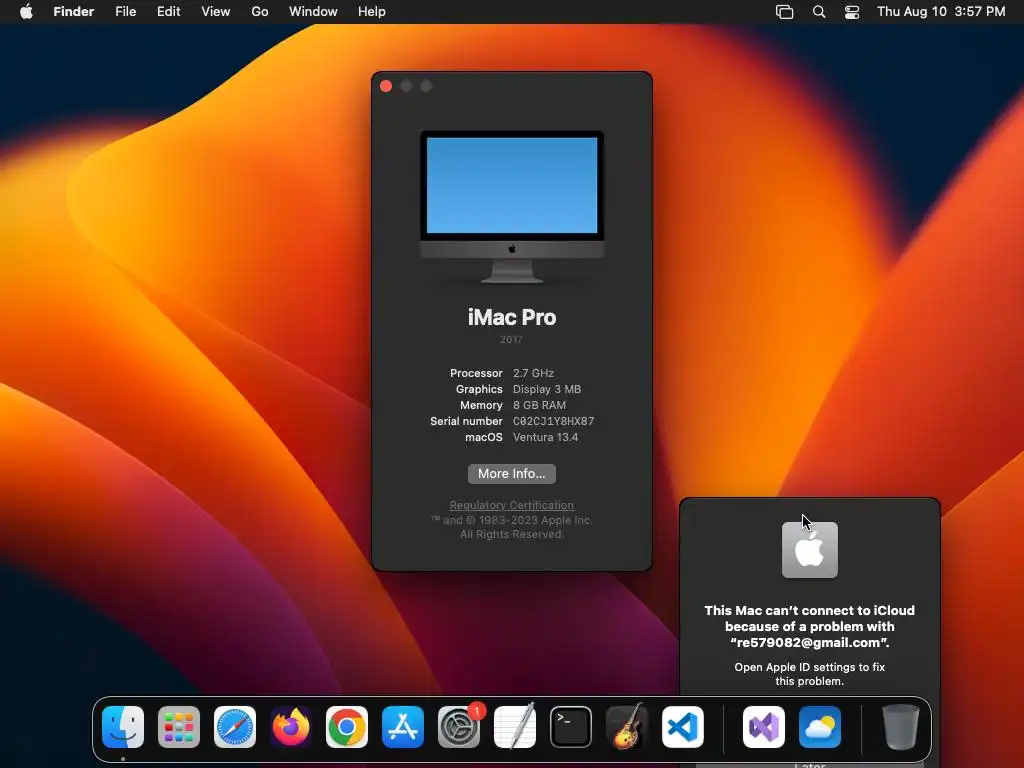Click the 8 GB RAM memory value
Screen dimensions: 1024x768
pos(539,406)
